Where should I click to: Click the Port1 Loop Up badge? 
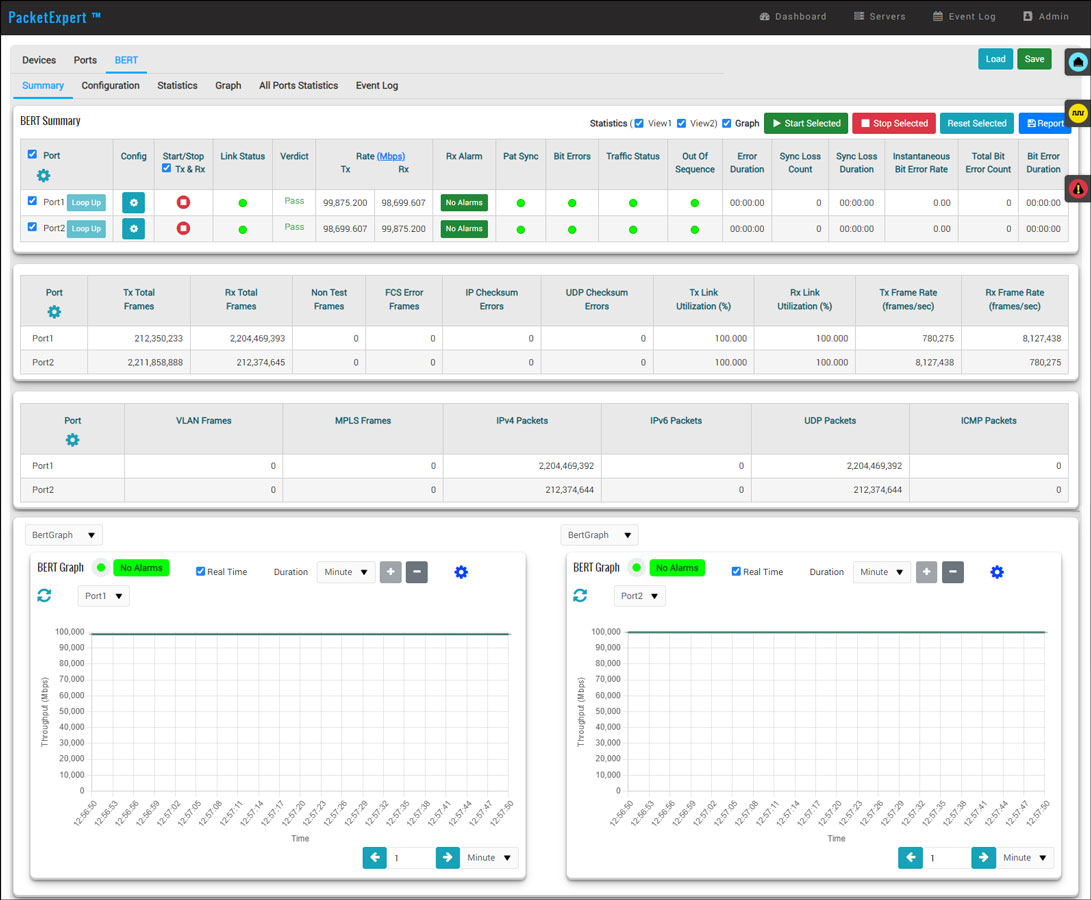coord(86,203)
